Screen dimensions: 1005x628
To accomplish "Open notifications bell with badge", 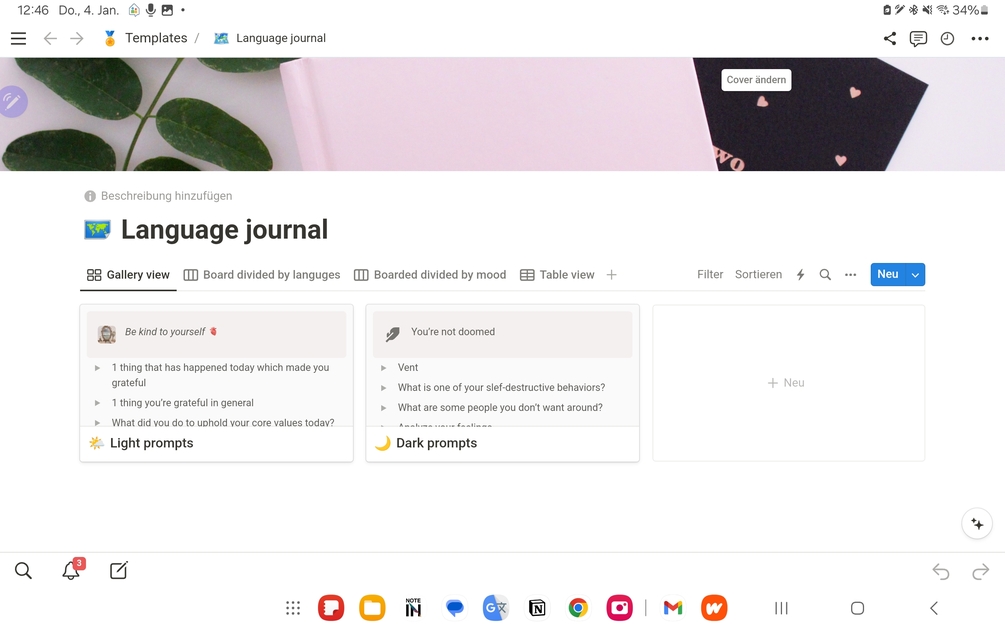I will pyautogui.click(x=70, y=570).
